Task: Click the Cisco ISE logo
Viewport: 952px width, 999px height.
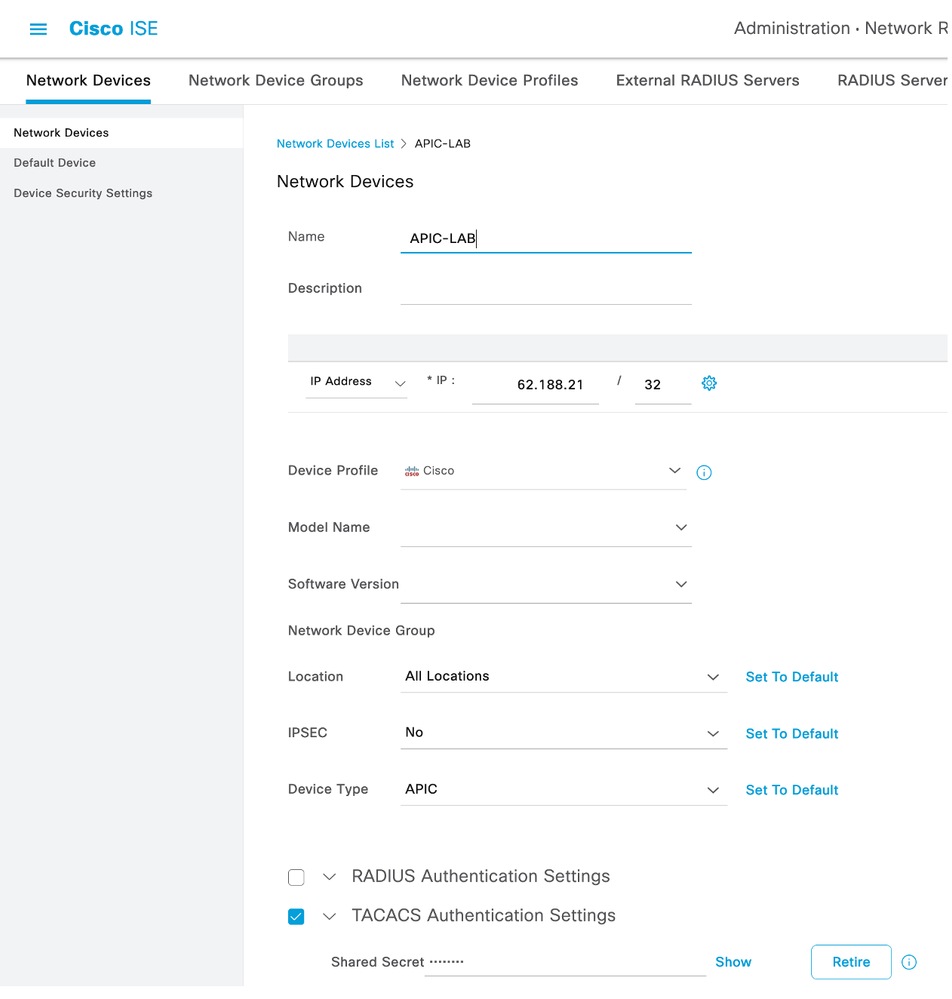Action: coord(113,28)
